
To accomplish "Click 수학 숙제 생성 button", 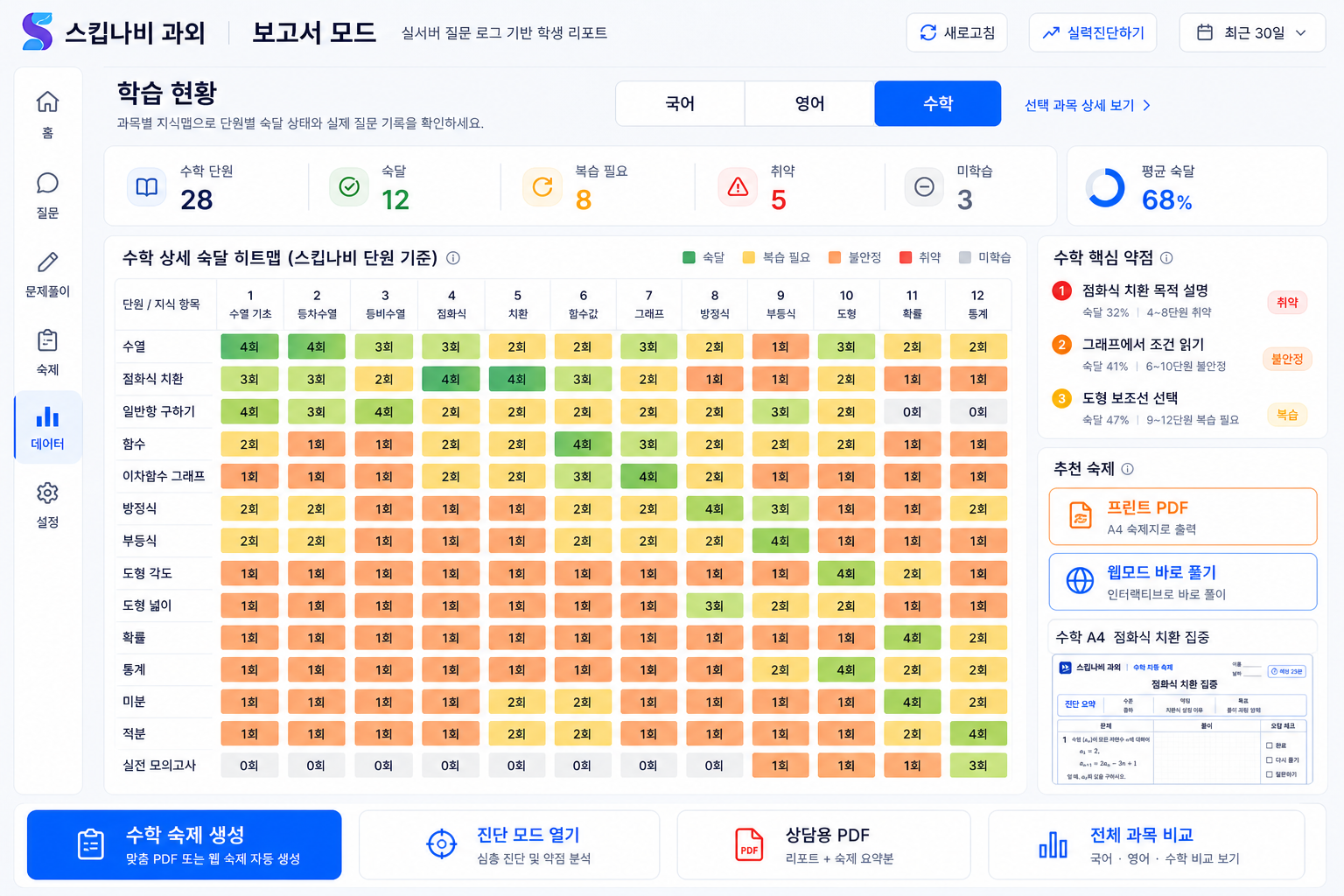I will [185, 844].
